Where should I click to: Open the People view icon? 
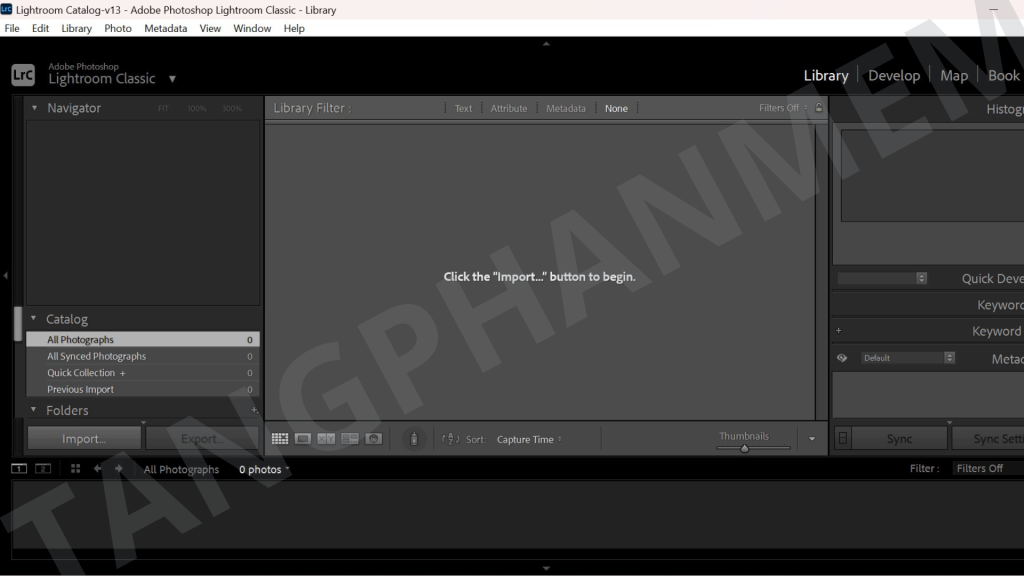tap(373, 439)
